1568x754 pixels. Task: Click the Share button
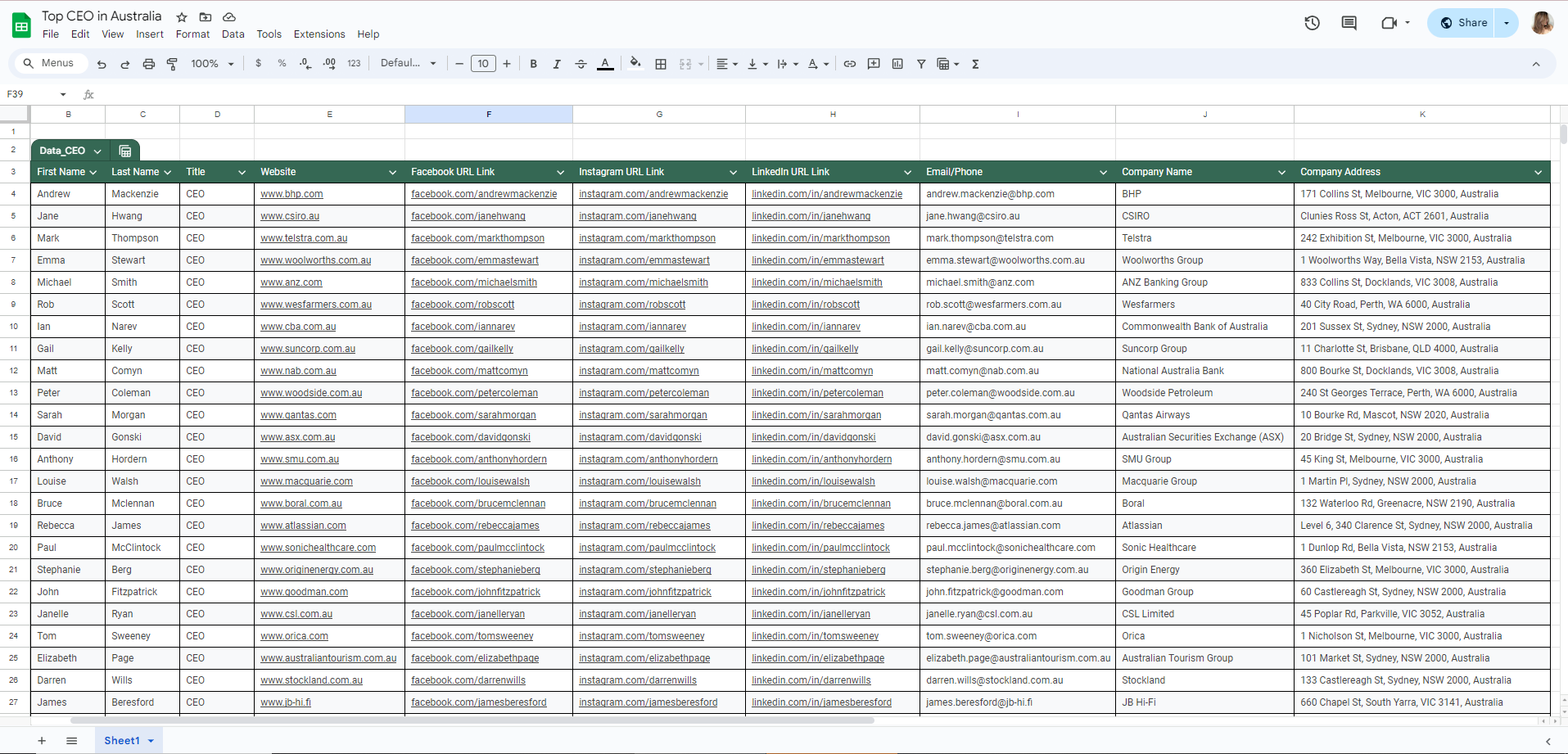pyautogui.click(x=1462, y=23)
